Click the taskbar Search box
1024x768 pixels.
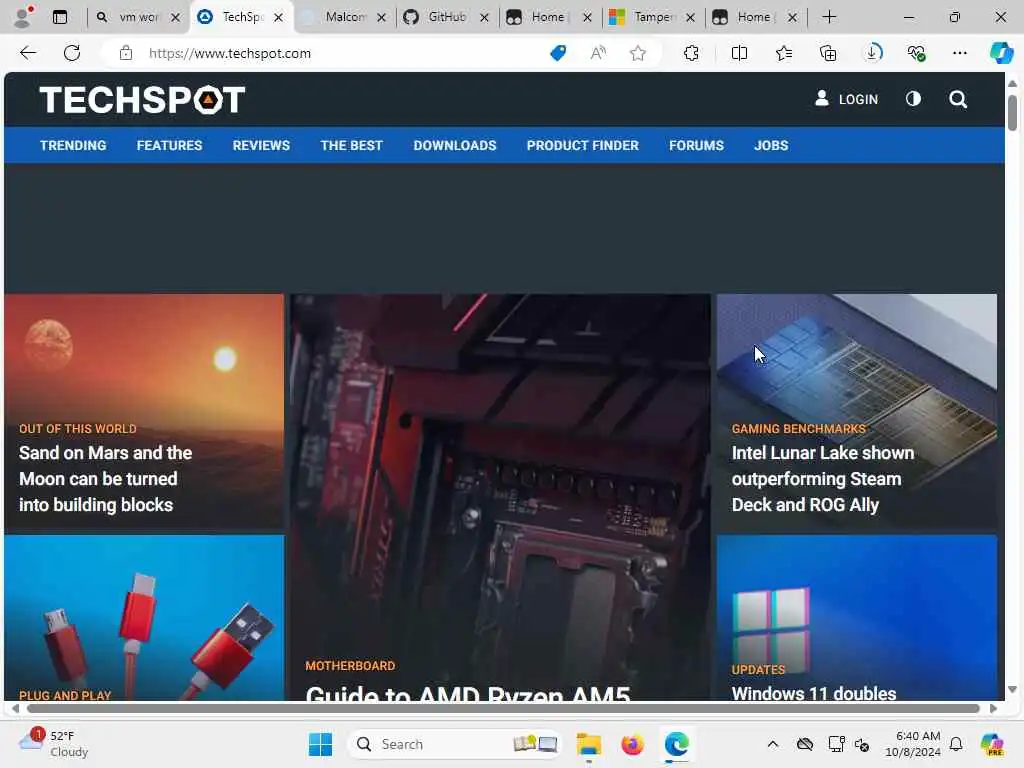[x=455, y=744]
